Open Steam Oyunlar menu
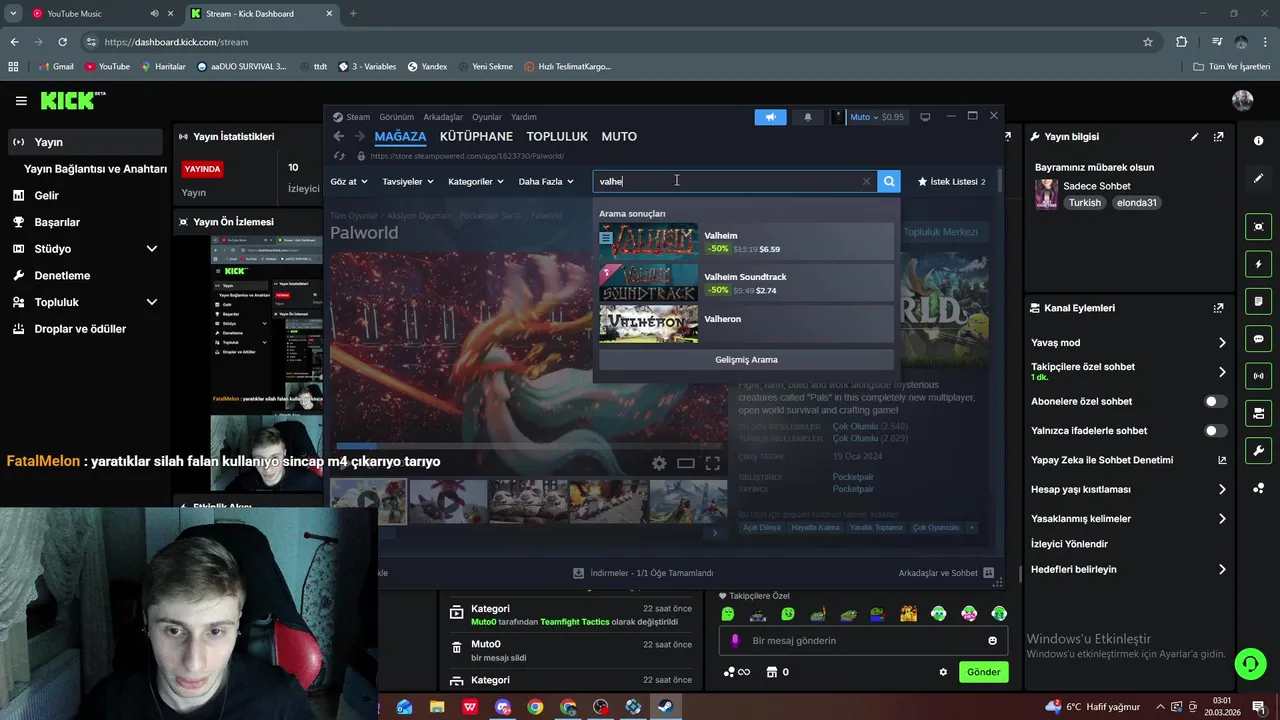The image size is (1280, 720). (487, 117)
